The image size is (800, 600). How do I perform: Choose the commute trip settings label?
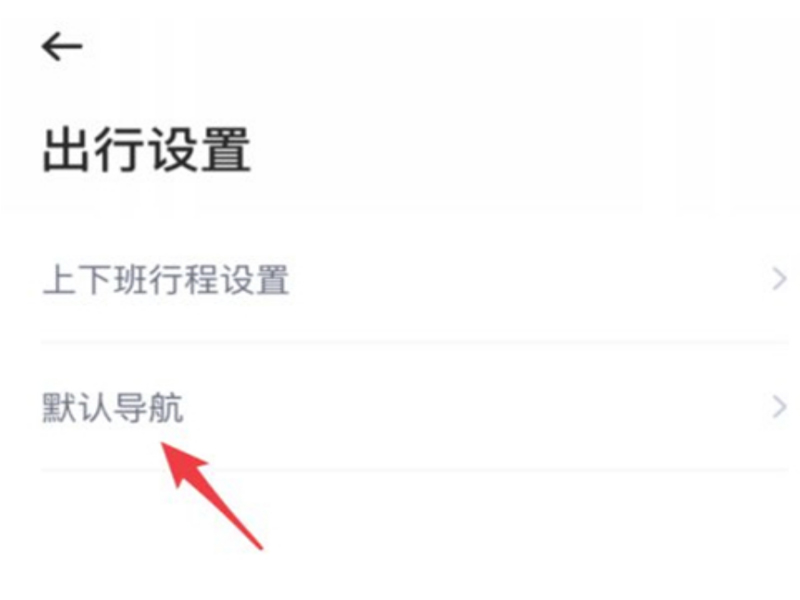pyautogui.click(x=166, y=280)
